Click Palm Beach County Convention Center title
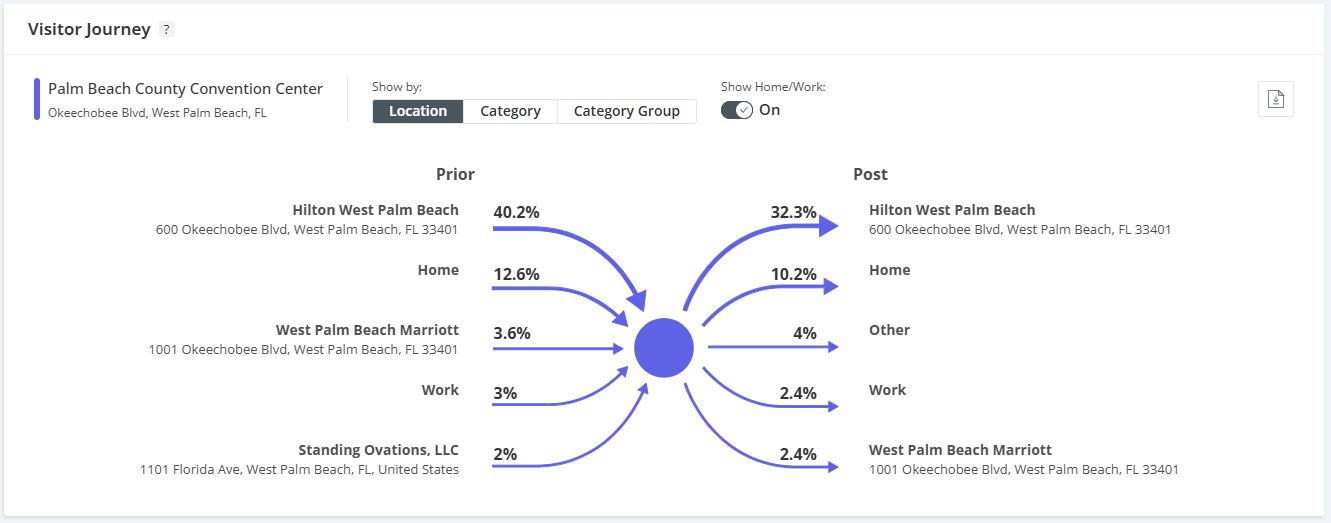1331x523 pixels. click(x=185, y=89)
